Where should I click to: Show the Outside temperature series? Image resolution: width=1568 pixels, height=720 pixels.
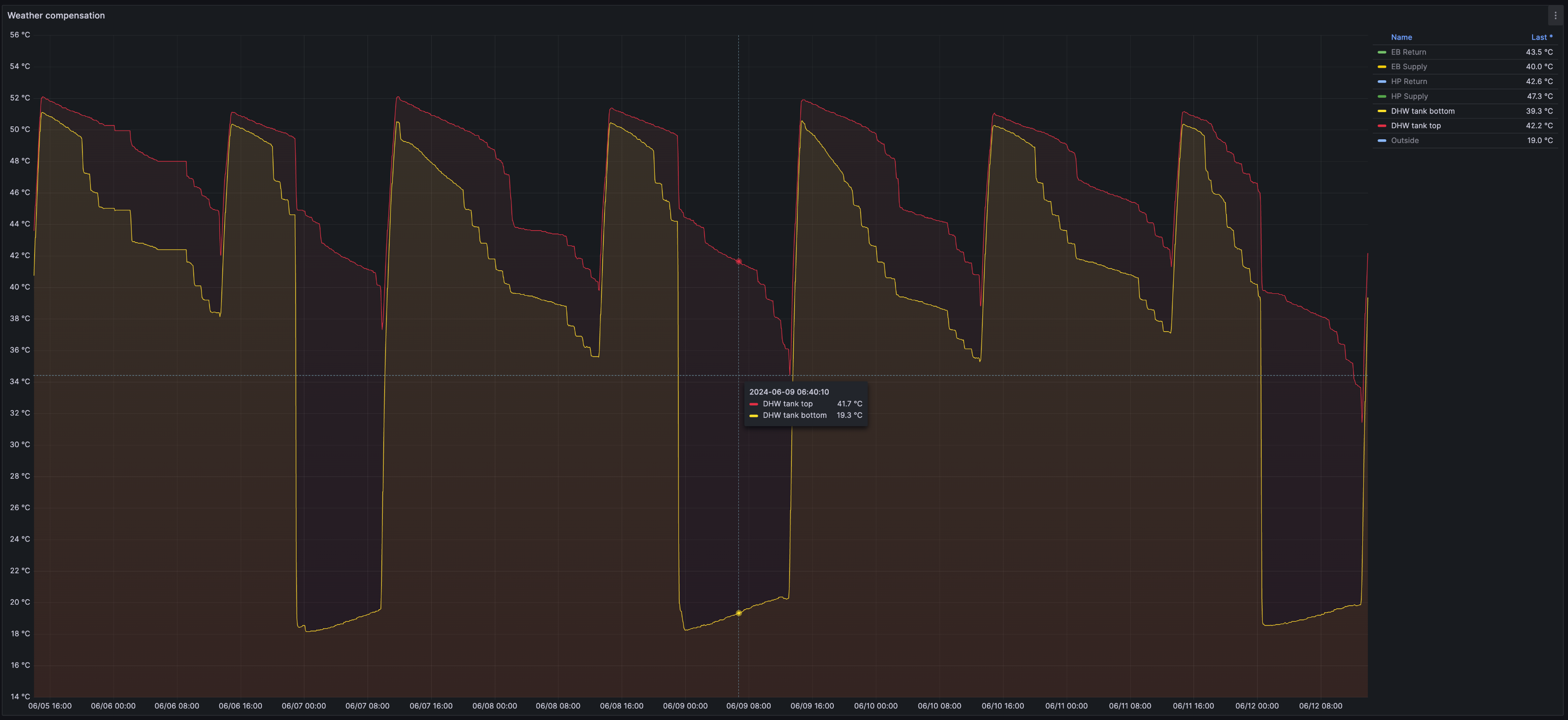click(1404, 141)
